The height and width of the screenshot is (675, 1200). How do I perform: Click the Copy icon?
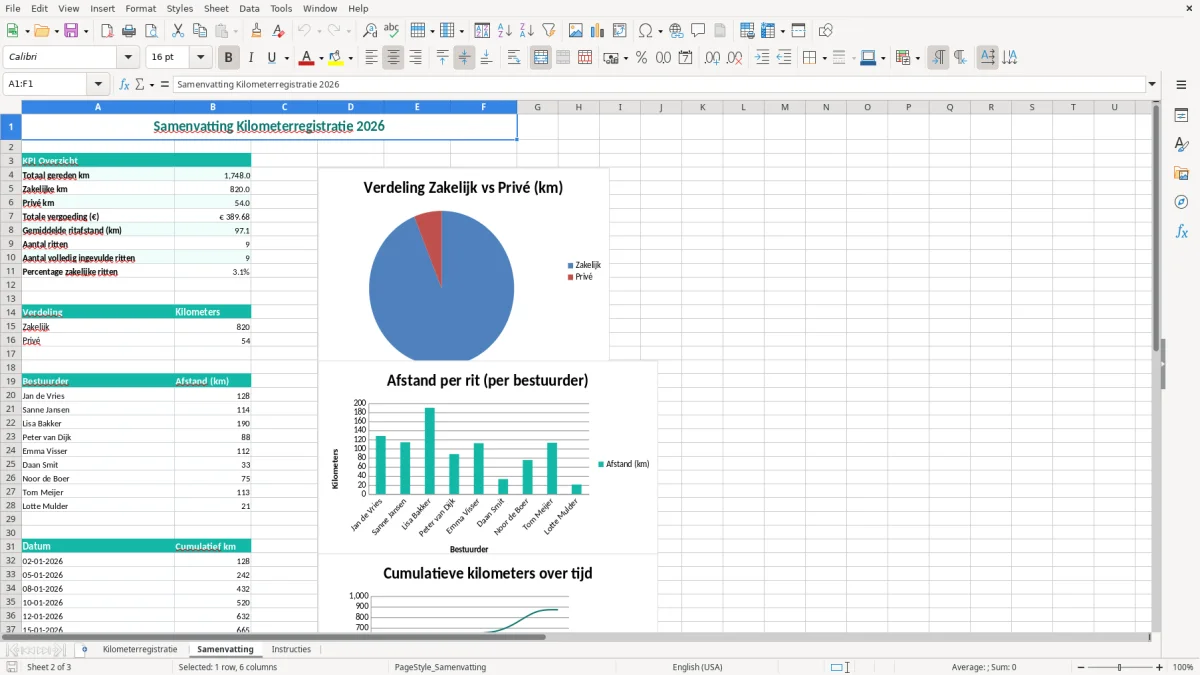(x=199, y=31)
